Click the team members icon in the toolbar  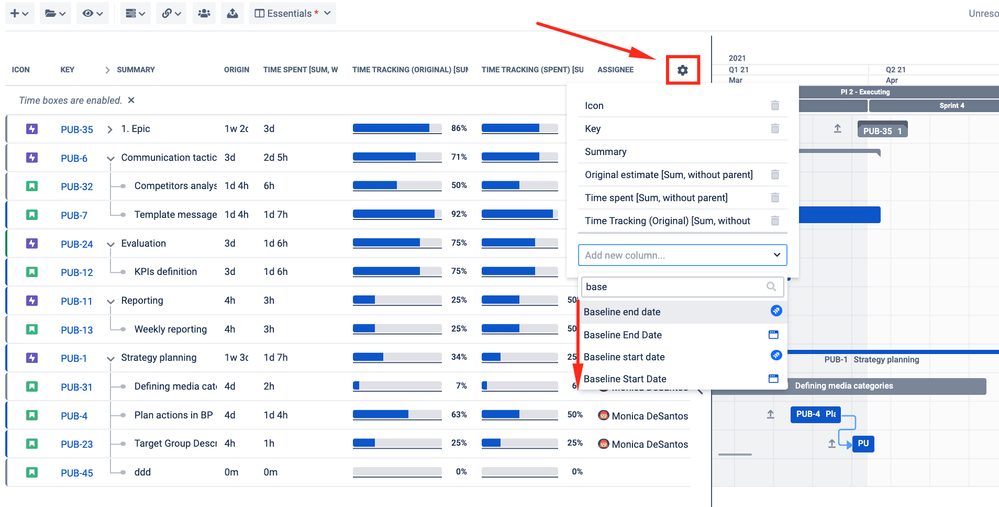click(x=204, y=13)
